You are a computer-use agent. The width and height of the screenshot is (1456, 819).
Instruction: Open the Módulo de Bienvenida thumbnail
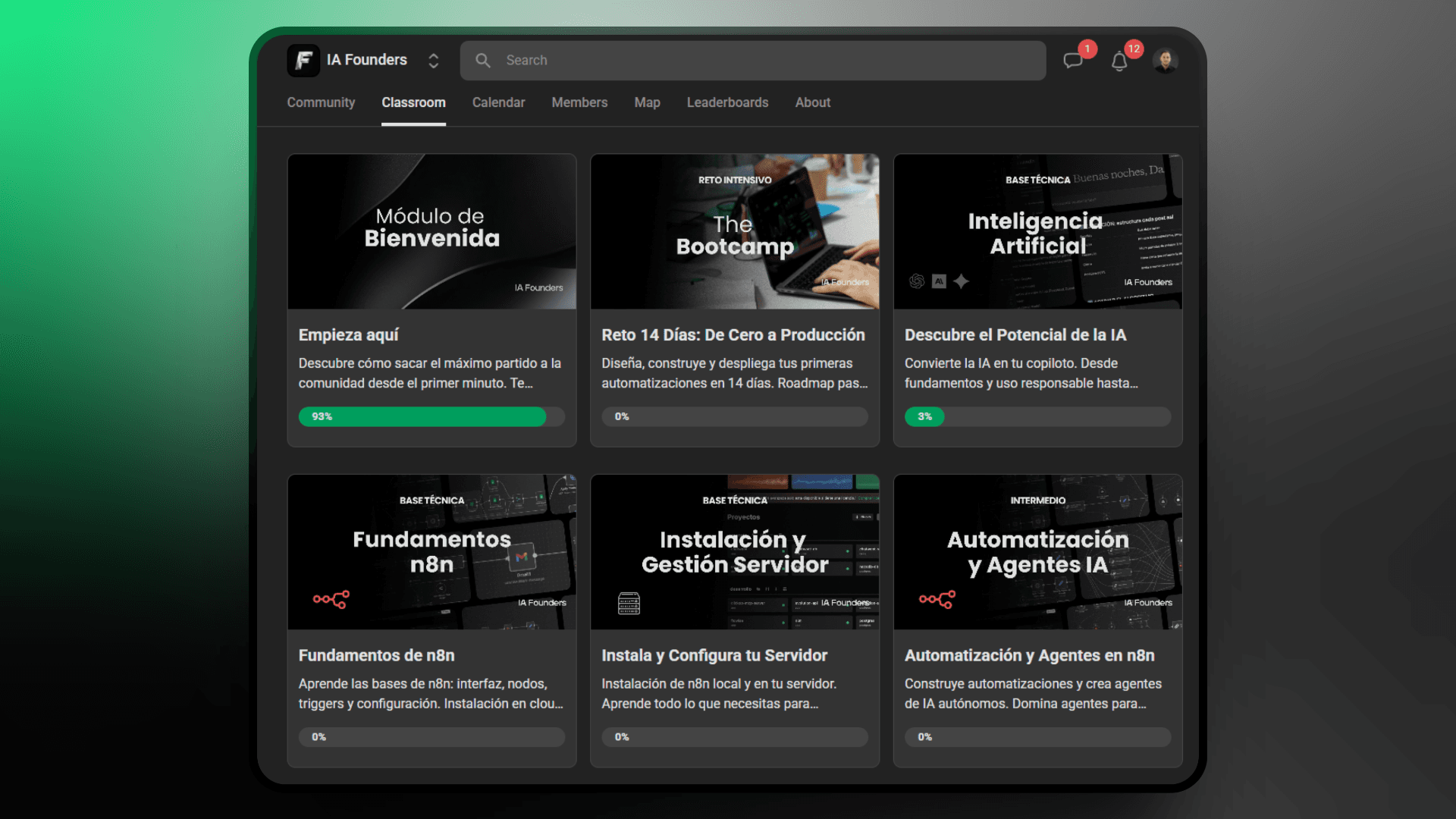431,231
